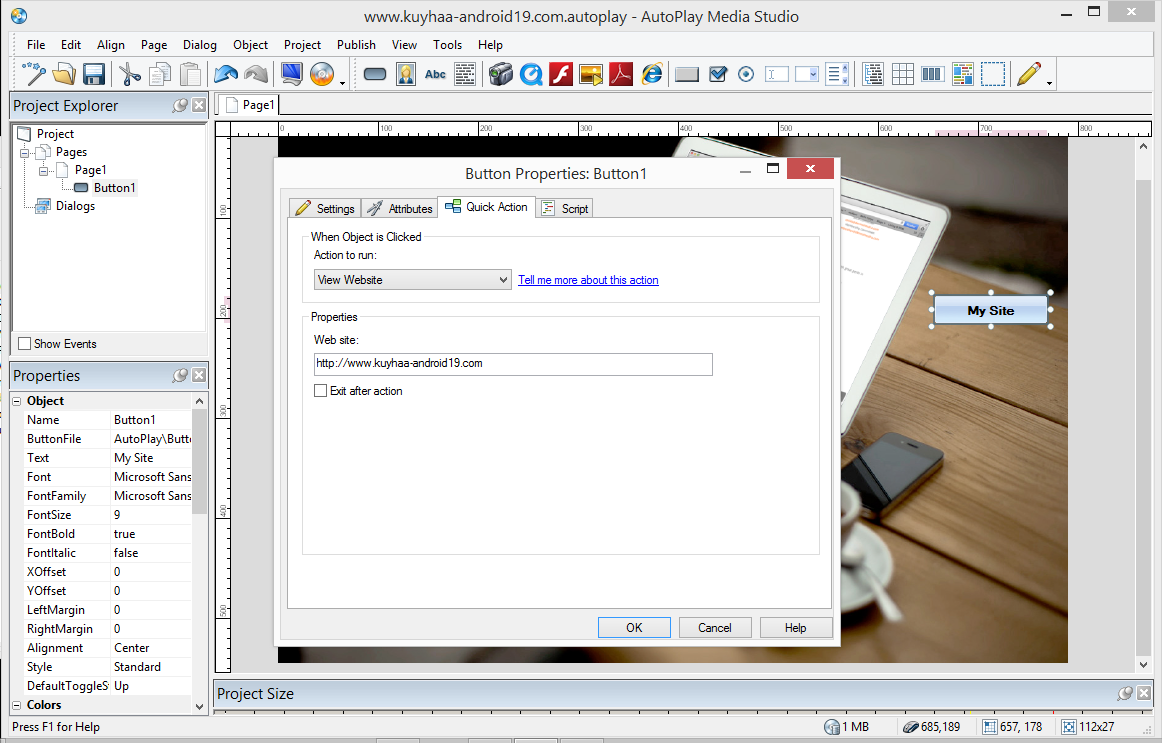
Task: Insert an Image object with portrait icon
Action: [x=406, y=74]
